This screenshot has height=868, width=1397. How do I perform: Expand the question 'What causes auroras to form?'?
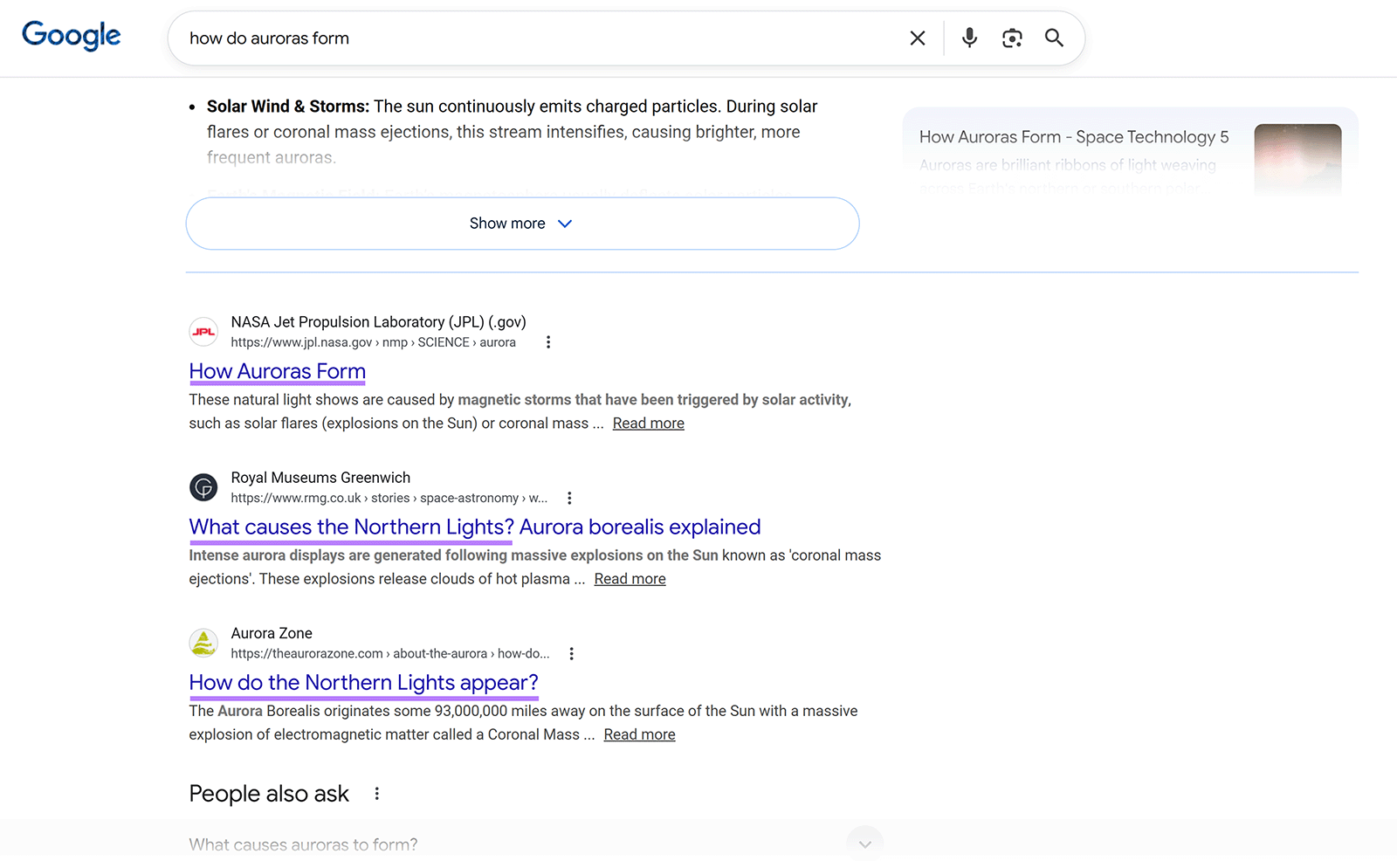point(864,844)
